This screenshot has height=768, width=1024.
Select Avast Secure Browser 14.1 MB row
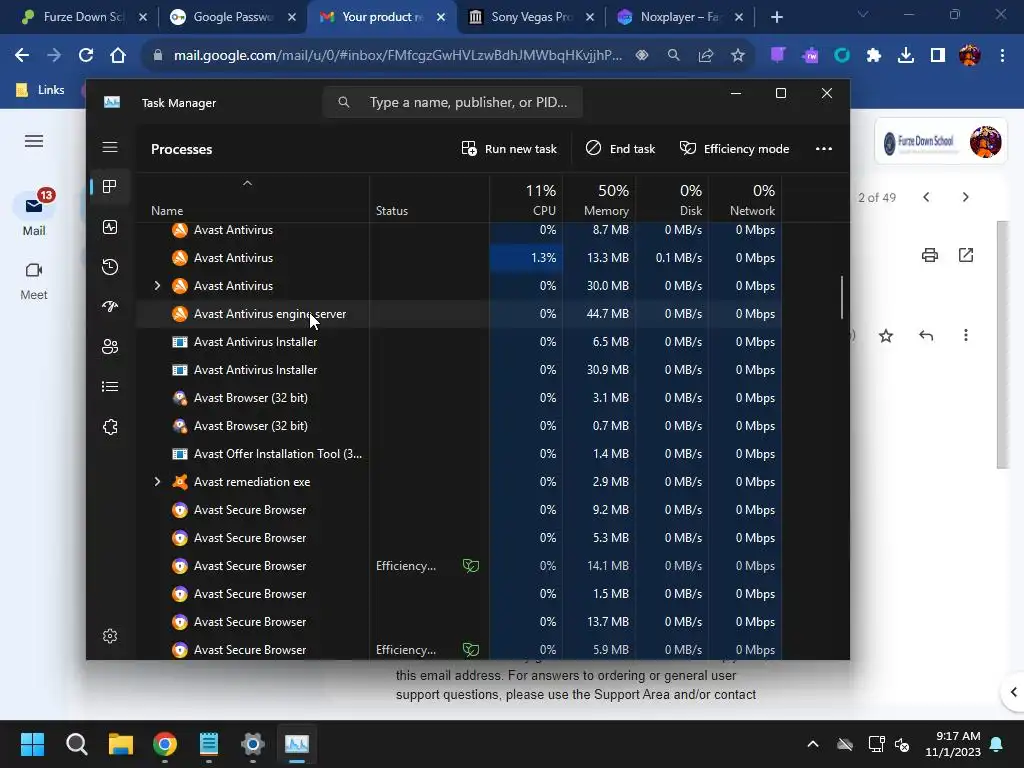coord(459,566)
